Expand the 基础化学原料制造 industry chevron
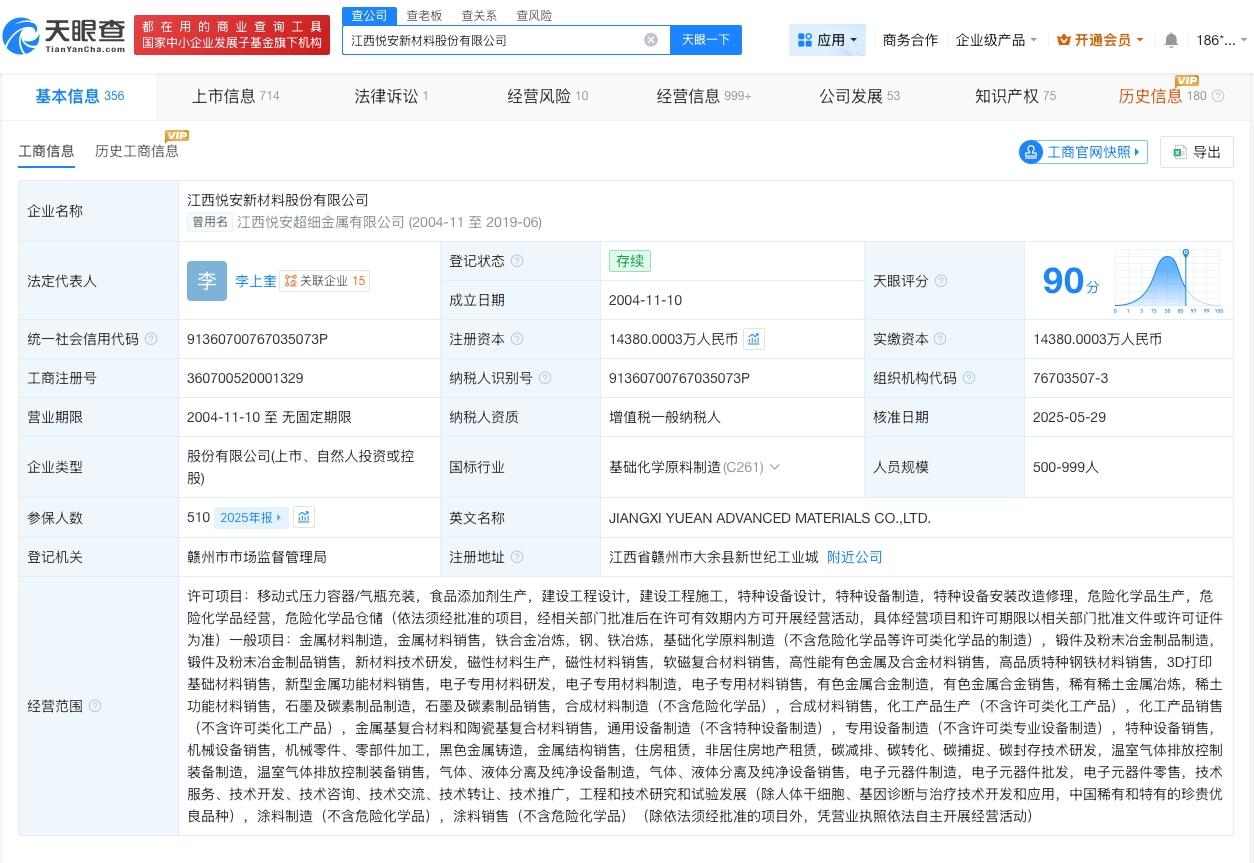The image size is (1254, 863). pos(774,467)
